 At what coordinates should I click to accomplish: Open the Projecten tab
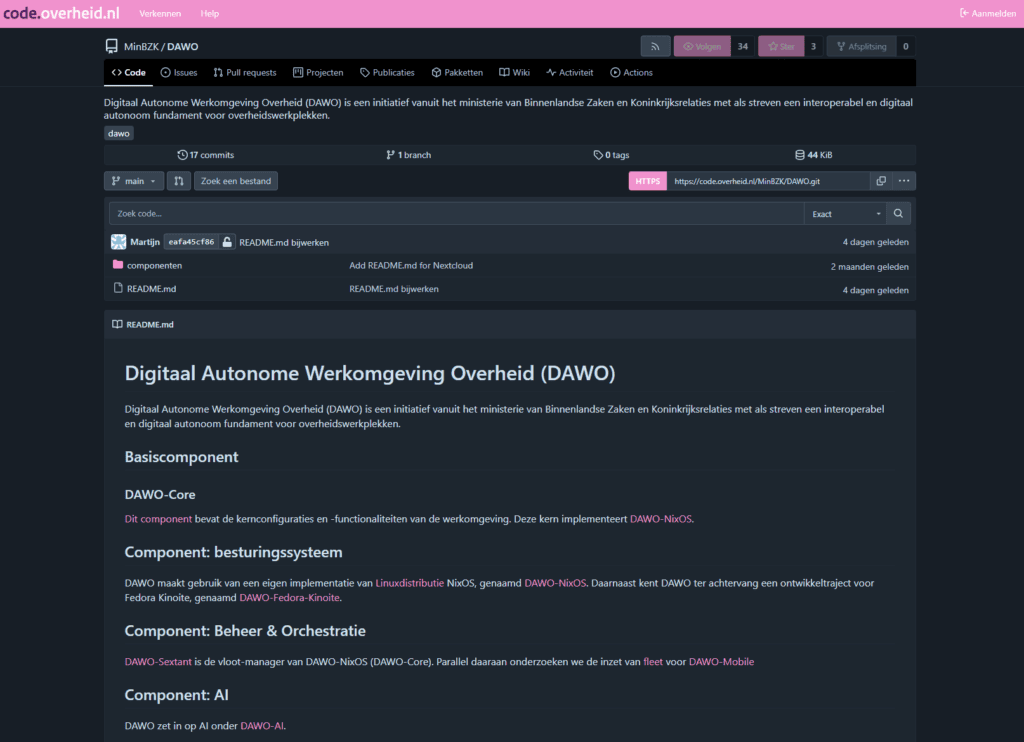pyautogui.click(x=318, y=73)
